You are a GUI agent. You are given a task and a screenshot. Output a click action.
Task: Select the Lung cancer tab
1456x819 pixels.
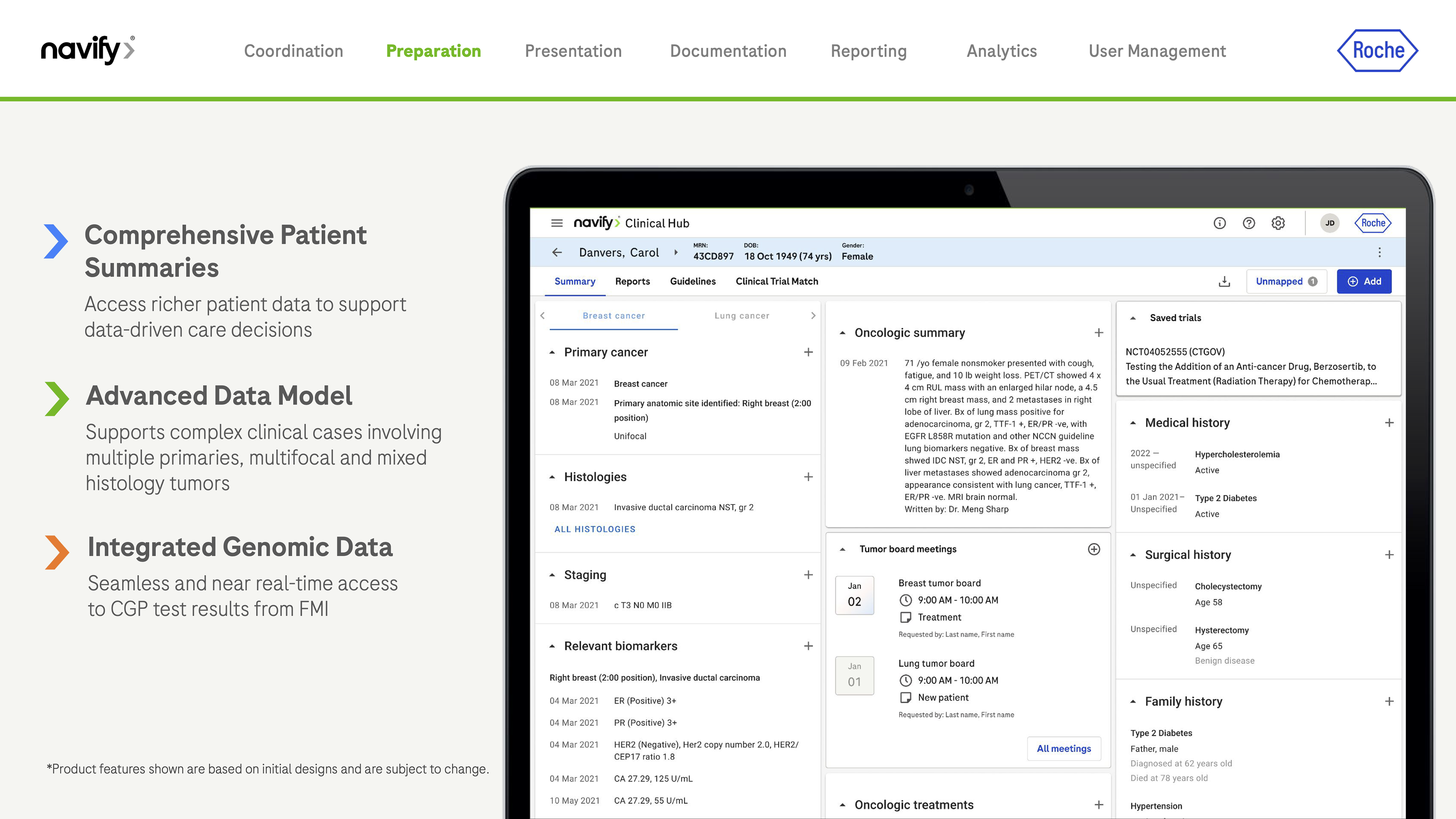point(742,316)
